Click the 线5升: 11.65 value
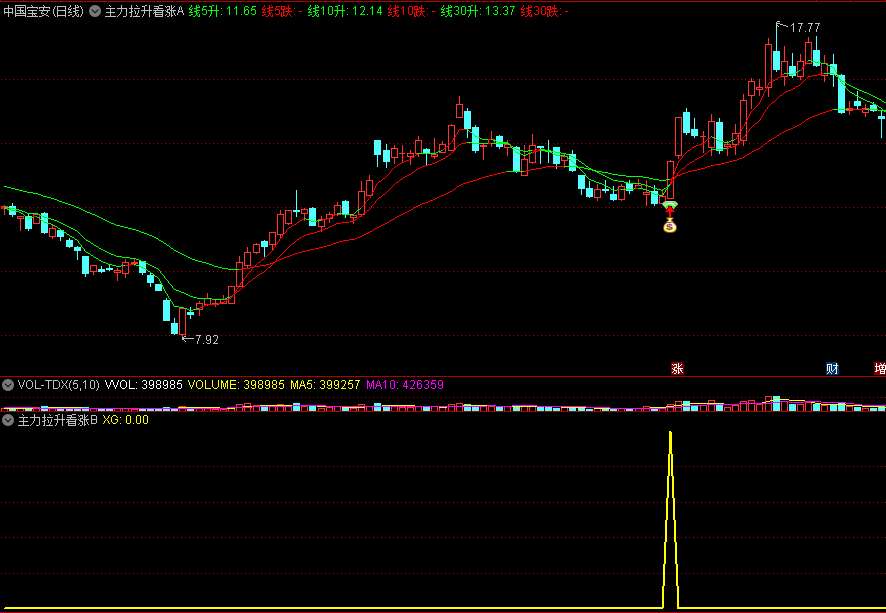This screenshot has width=886, height=613. (x=223, y=11)
